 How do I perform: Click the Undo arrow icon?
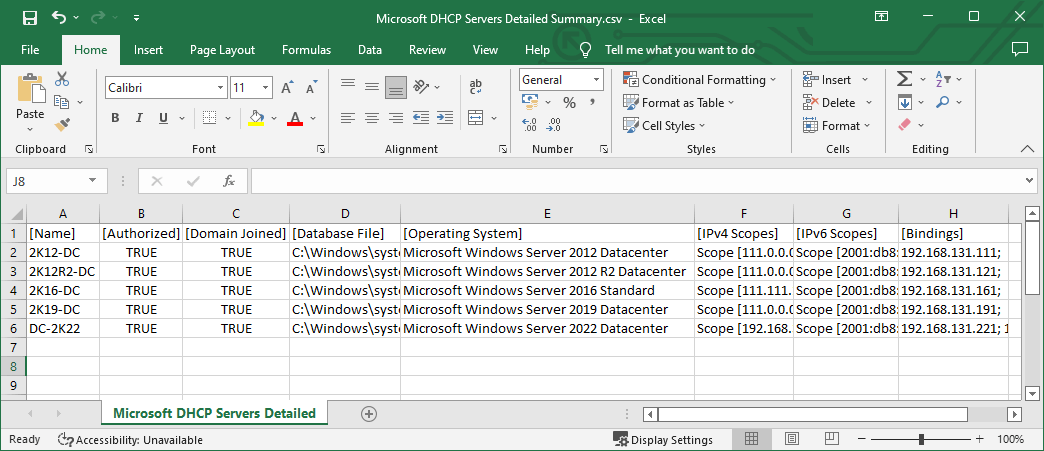click(x=59, y=17)
